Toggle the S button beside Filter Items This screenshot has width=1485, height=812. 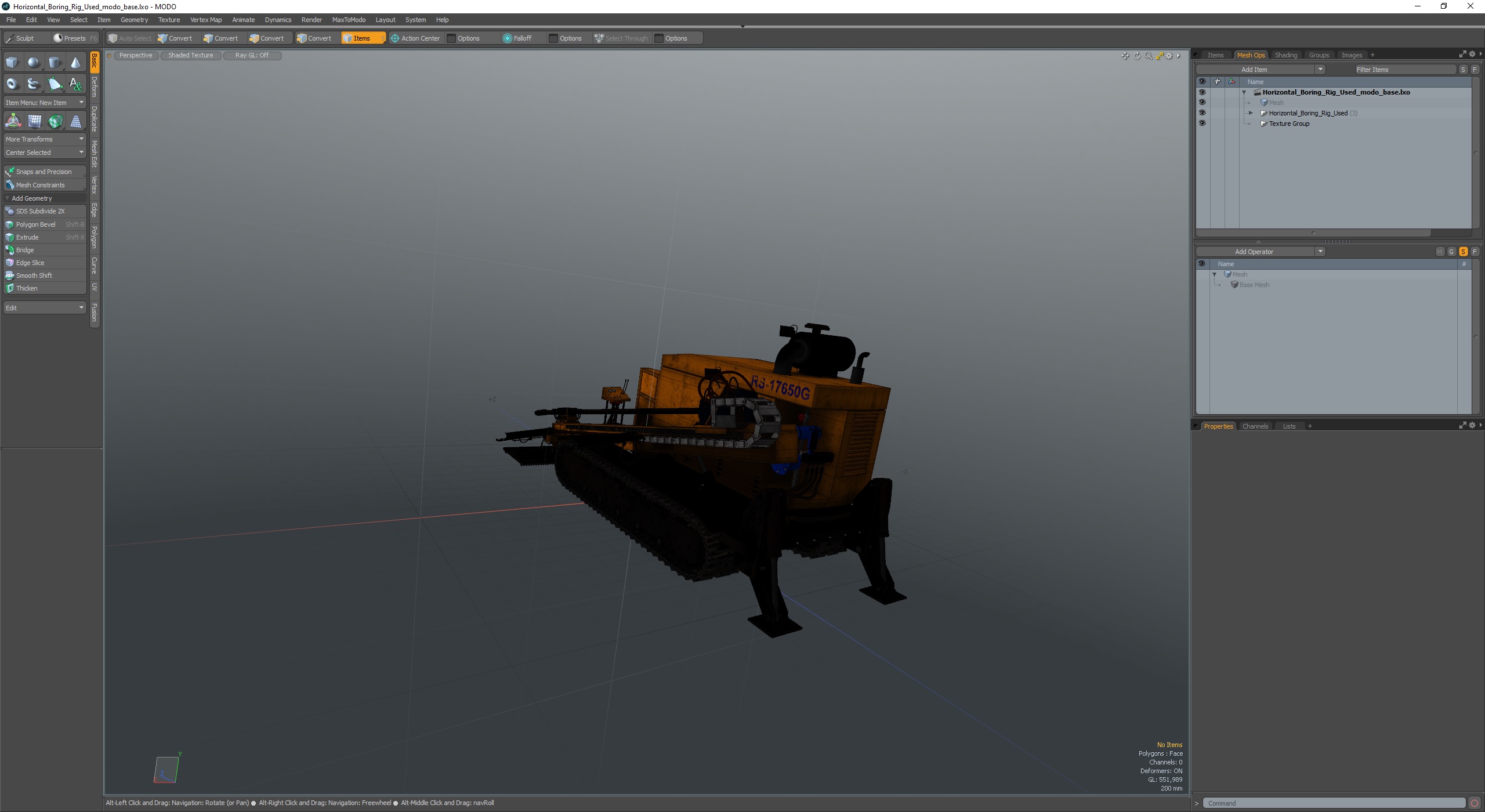tap(1463, 70)
